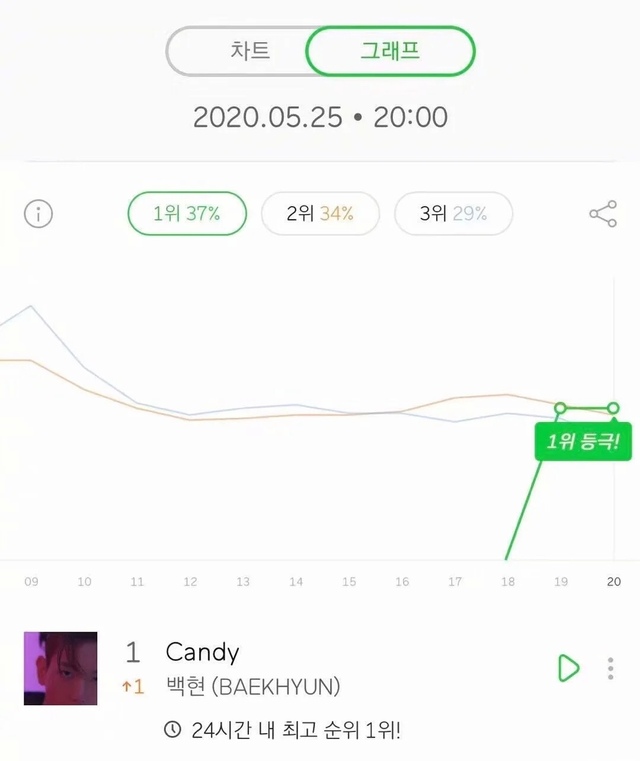Select the 20 o'clock graph data point
This screenshot has height=761, width=640.
(613, 408)
